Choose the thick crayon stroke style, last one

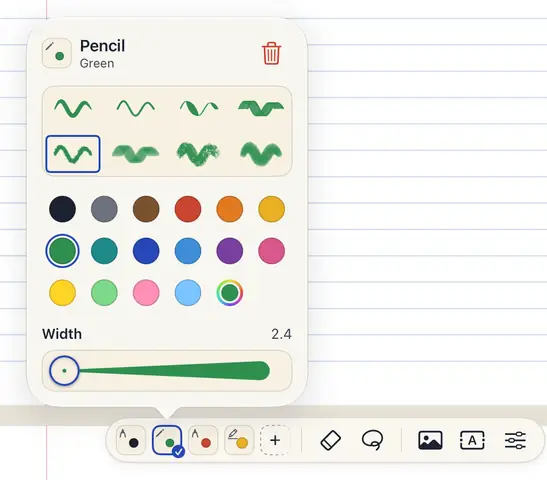[261, 154]
